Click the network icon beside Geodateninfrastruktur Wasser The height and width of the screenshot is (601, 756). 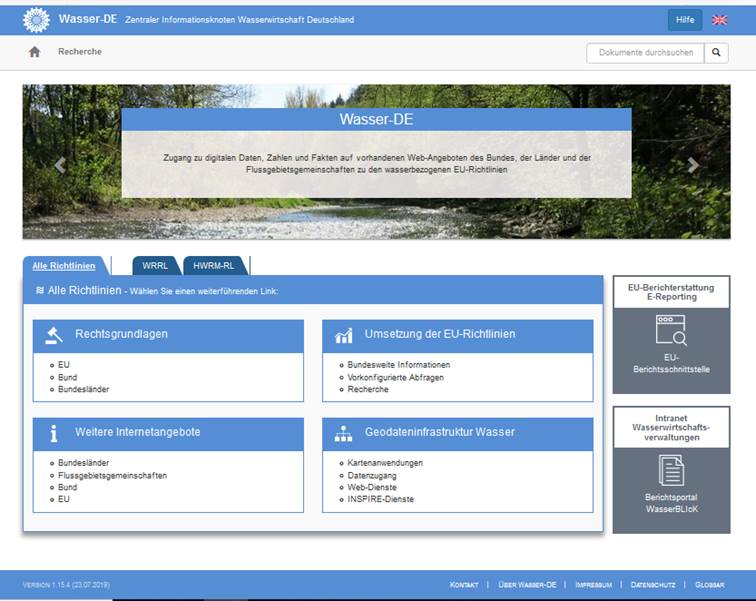tap(343, 433)
